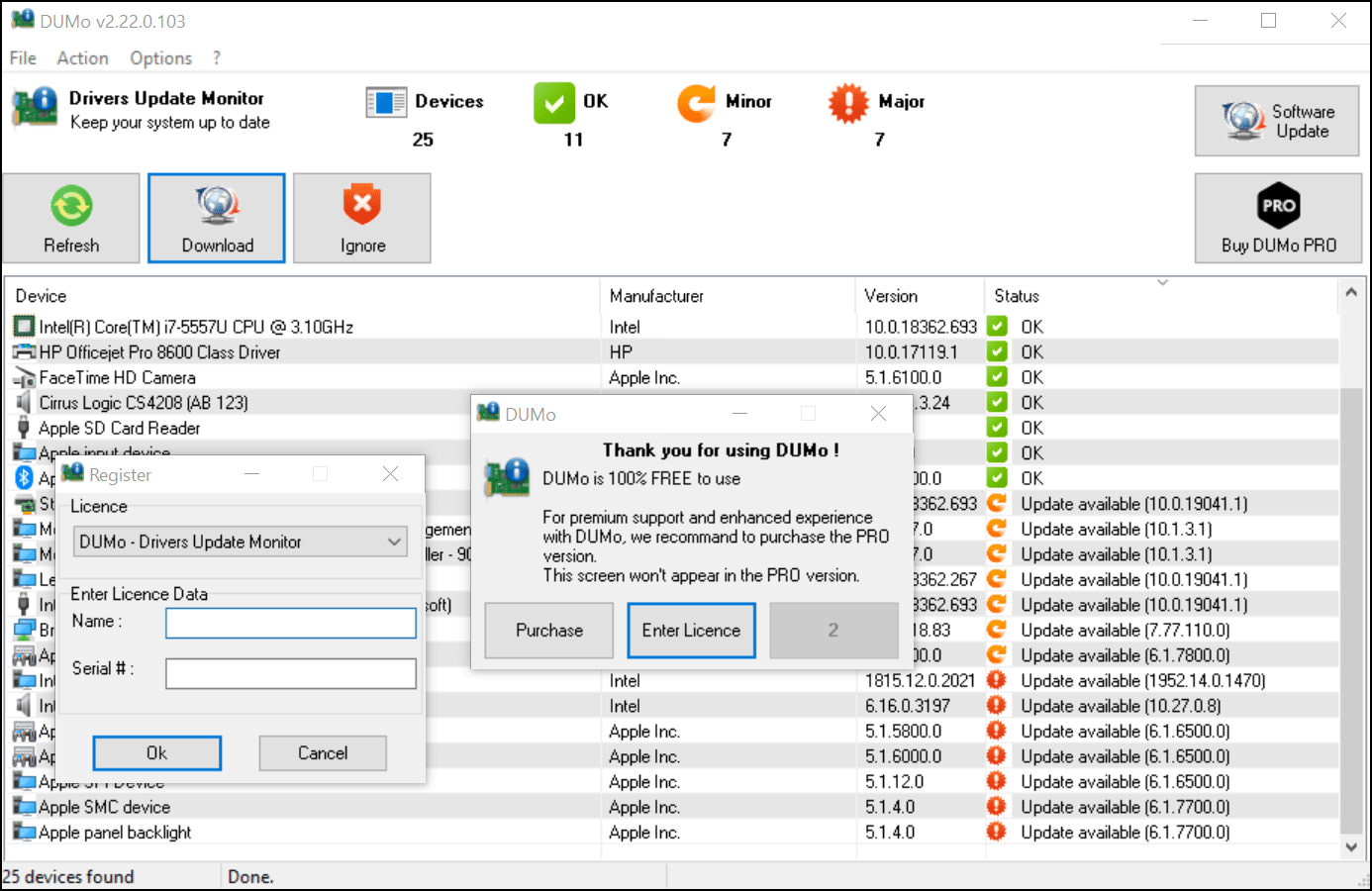Click the camera icon for FaceTime HD Camera
Image resolution: width=1372 pixels, height=891 pixels.
(24, 377)
